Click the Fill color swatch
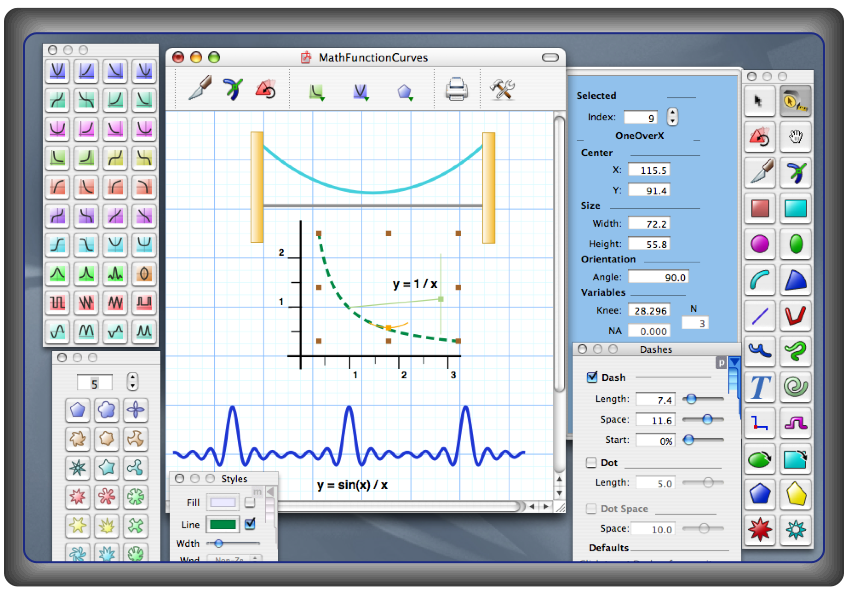This screenshot has height=600, width=850. click(x=222, y=502)
